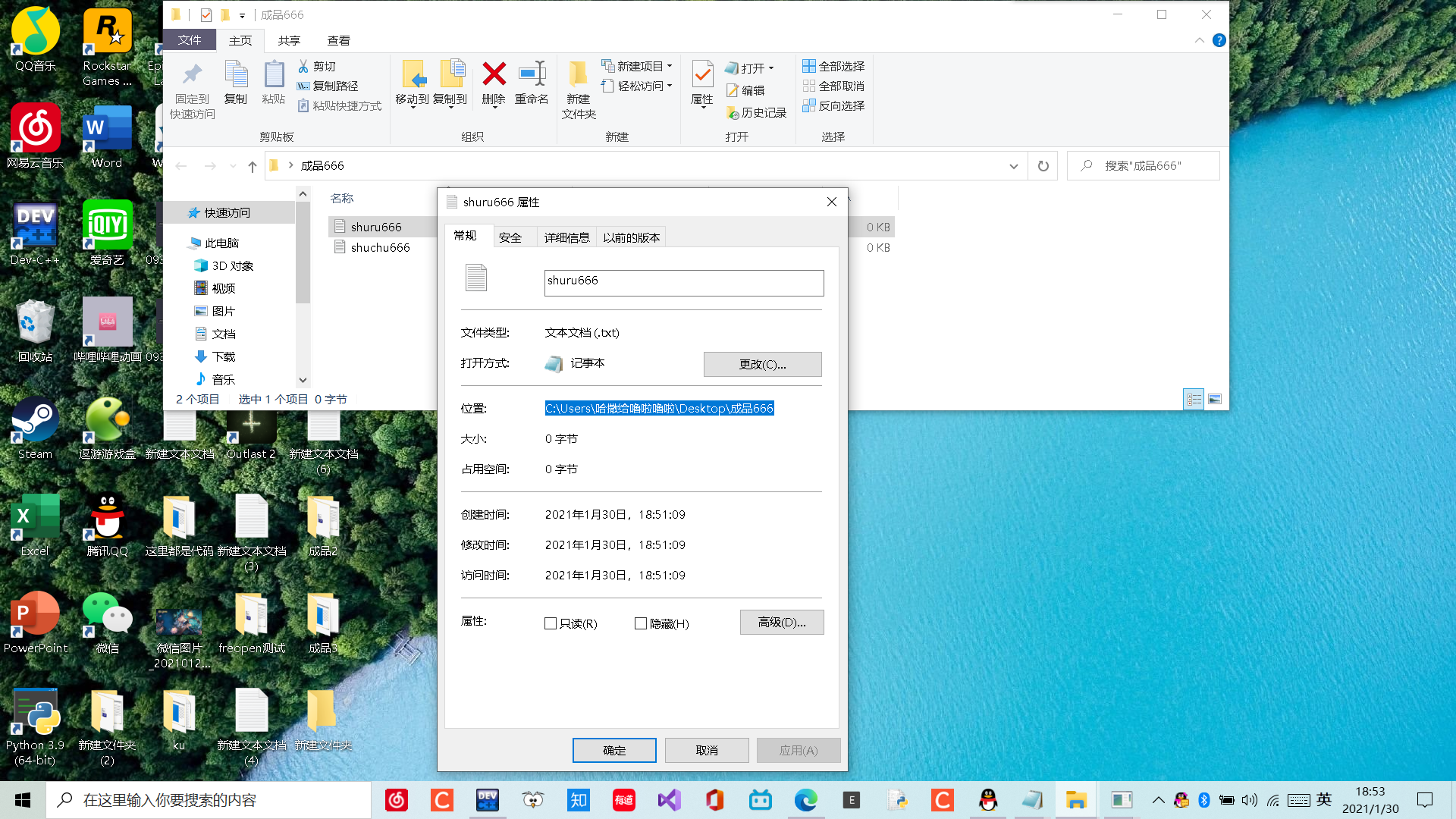Switch to large icons view toggle
Image resolution: width=1456 pixels, height=819 pixels.
pyautogui.click(x=1215, y=399)
